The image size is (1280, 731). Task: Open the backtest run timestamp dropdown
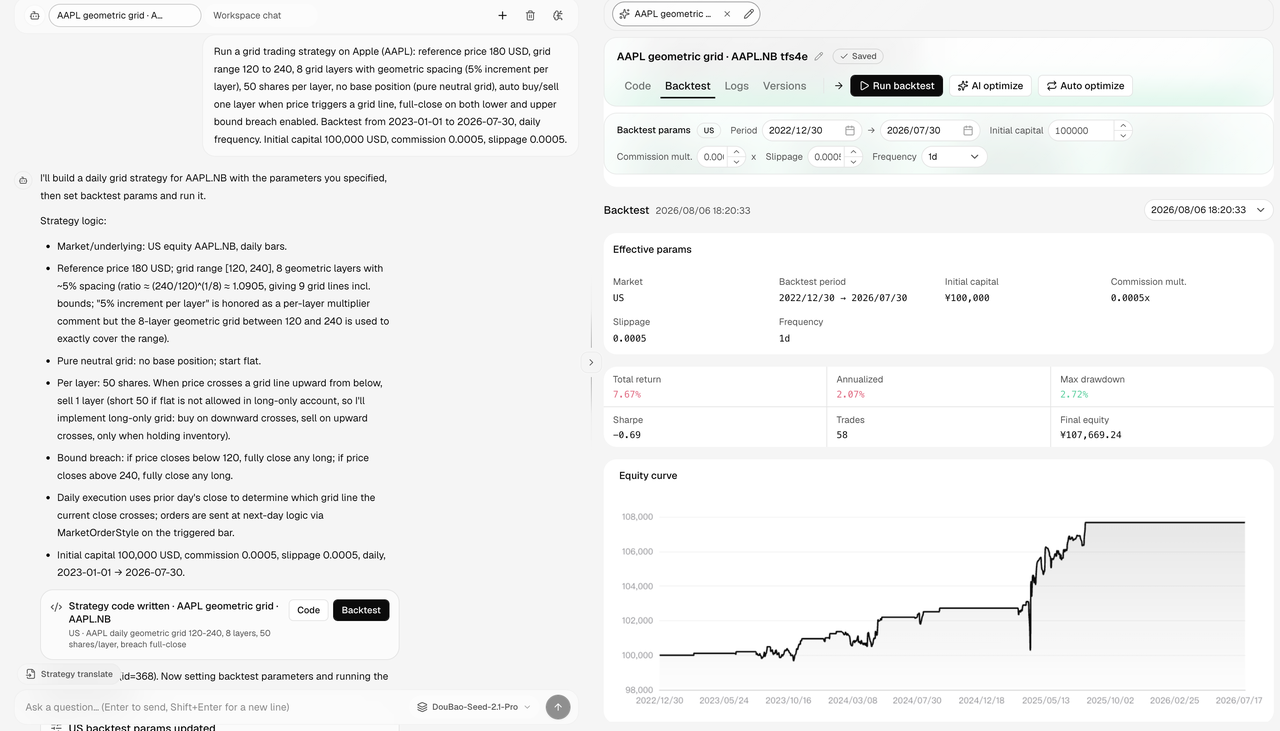pyautogui.click(x=1208, y=210)
